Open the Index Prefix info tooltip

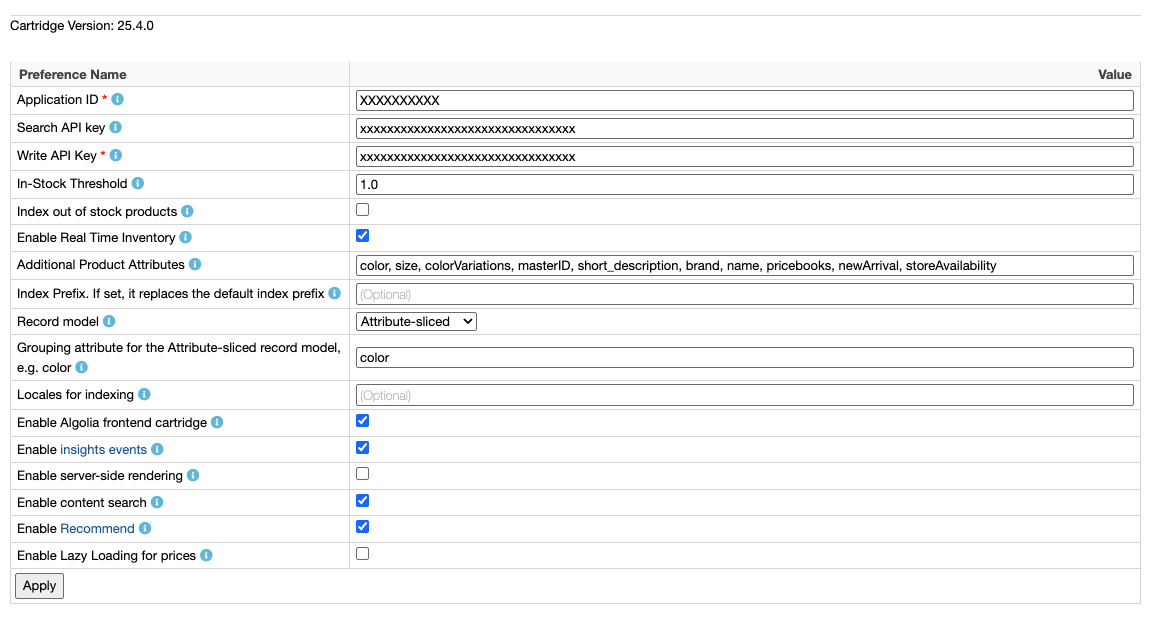pos(336,293)
